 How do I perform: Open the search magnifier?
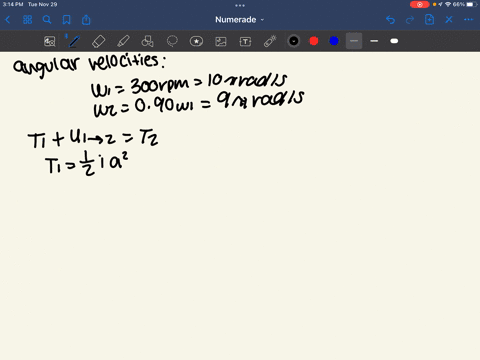coord(47,20)
